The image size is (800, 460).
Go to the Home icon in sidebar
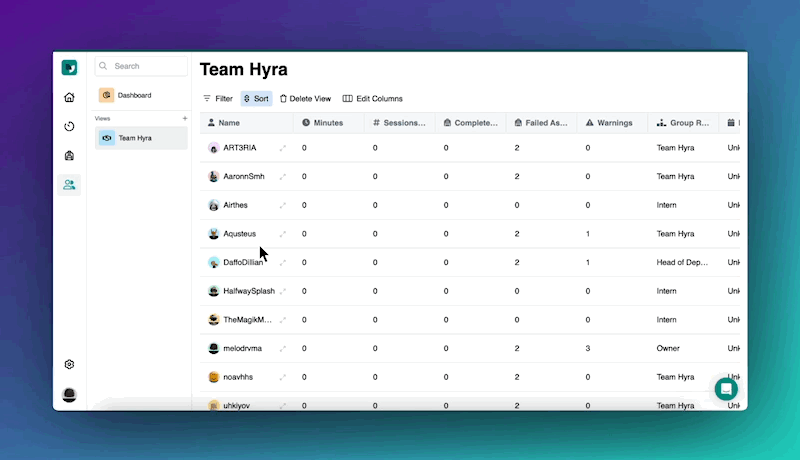pyautogui.click(x=69, y=97)
